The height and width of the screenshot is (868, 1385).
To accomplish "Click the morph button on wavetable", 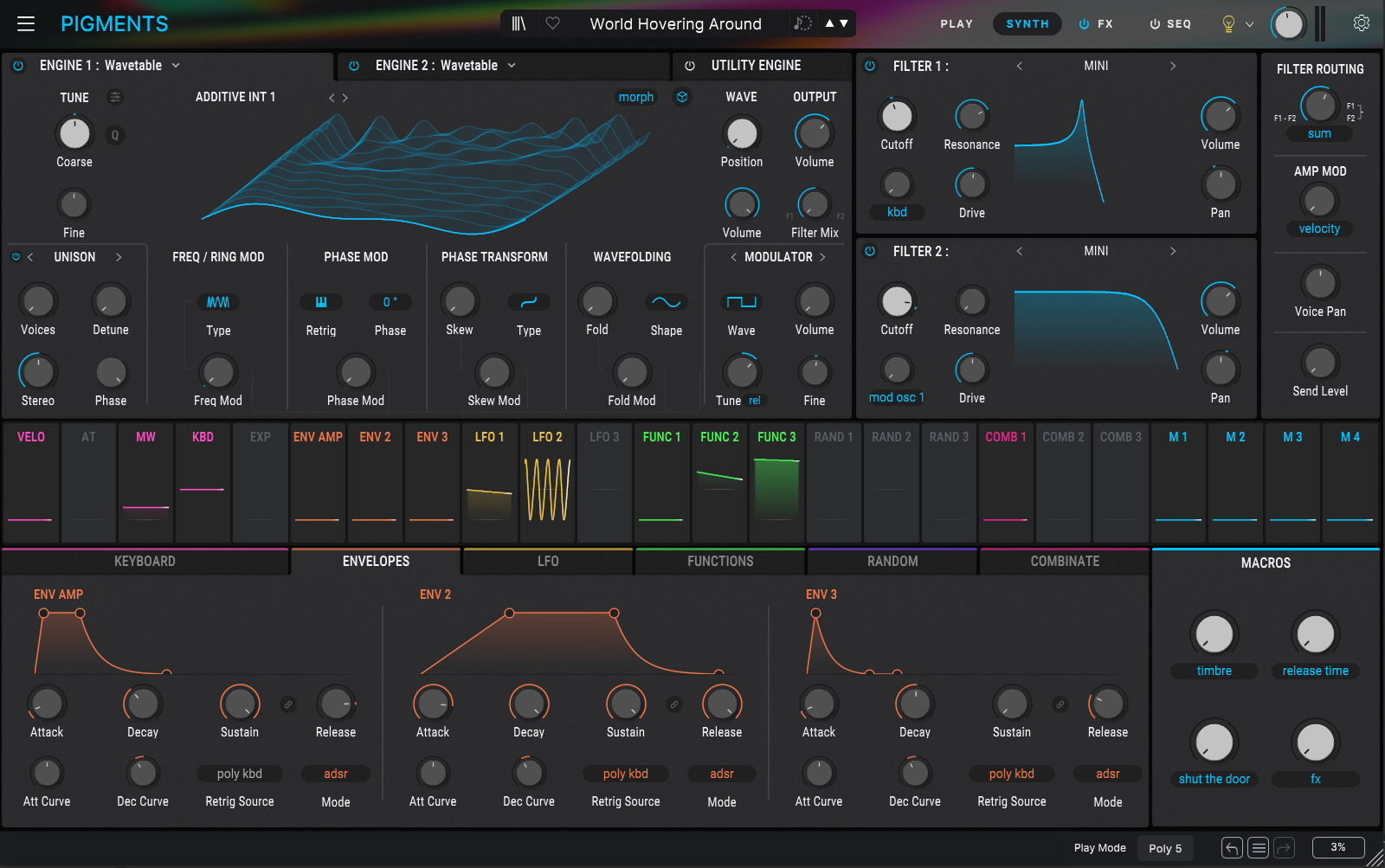I will [x=635, y=97].
